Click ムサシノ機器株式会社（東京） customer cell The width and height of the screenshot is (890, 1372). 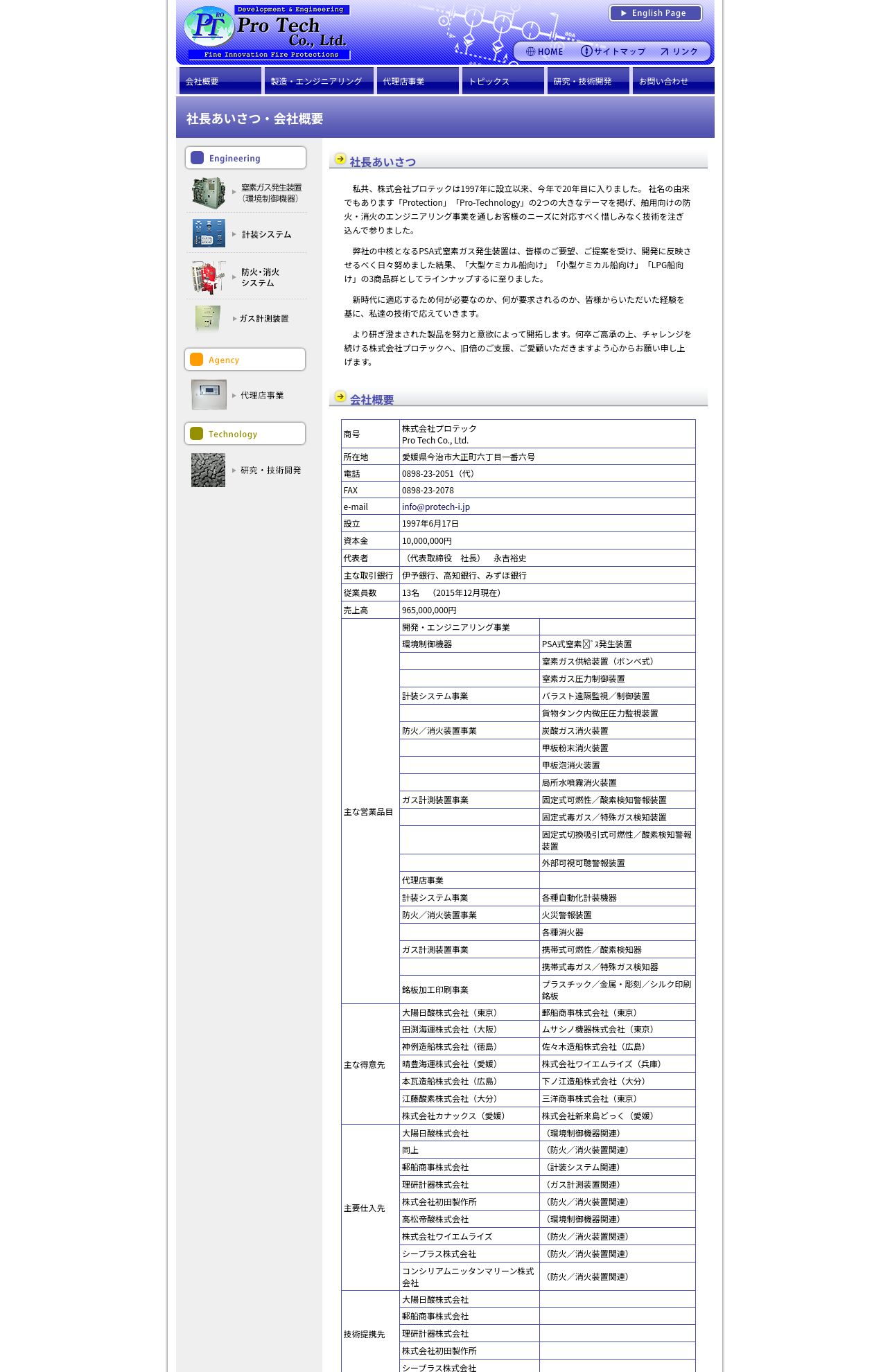(x=618, y=1029)
